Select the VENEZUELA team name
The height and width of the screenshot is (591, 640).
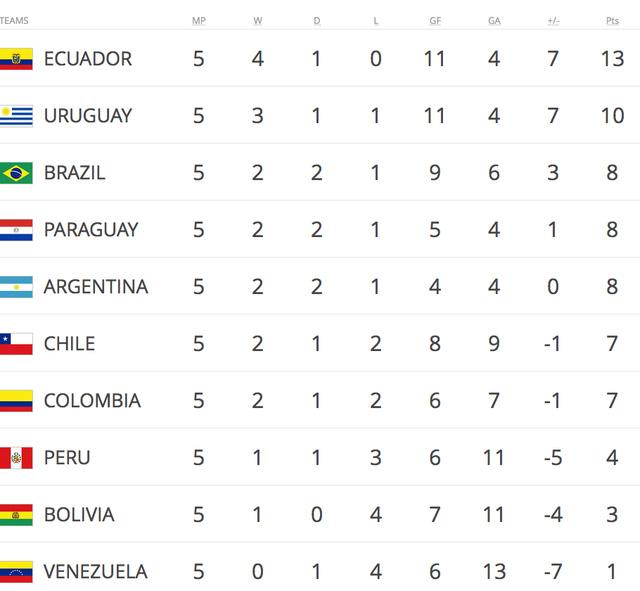96,572
